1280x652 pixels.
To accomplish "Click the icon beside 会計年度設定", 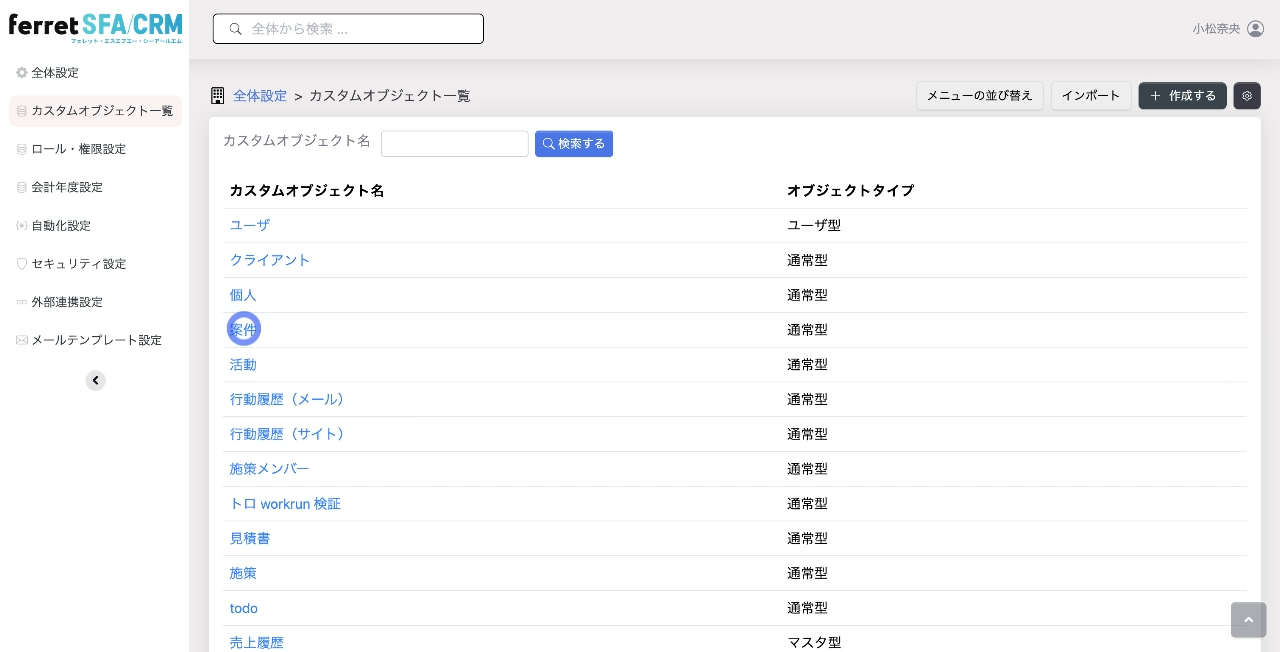I will pyautogui.click(x=22, y=187).
